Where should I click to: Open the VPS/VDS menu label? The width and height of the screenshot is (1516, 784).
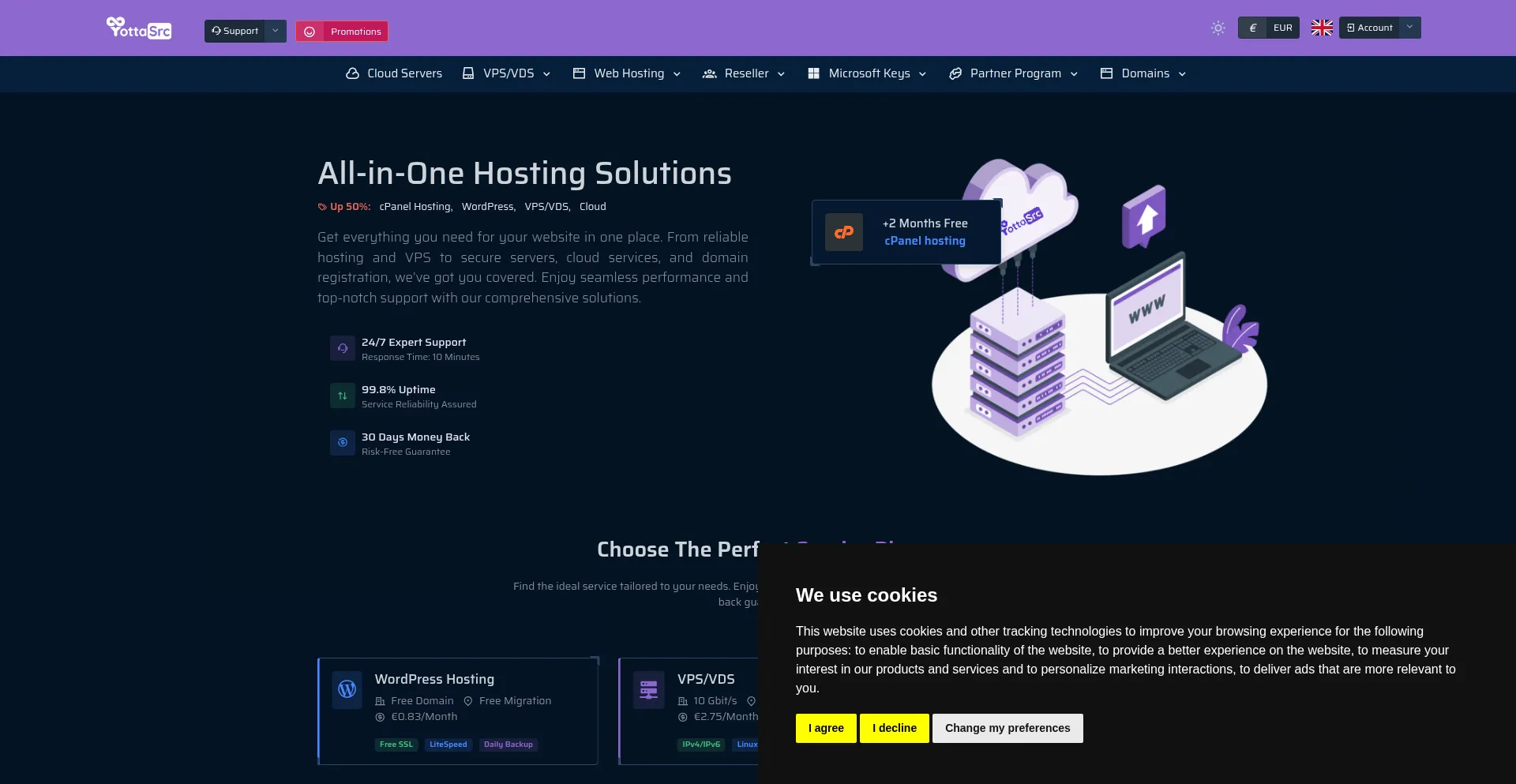point(508,73)
